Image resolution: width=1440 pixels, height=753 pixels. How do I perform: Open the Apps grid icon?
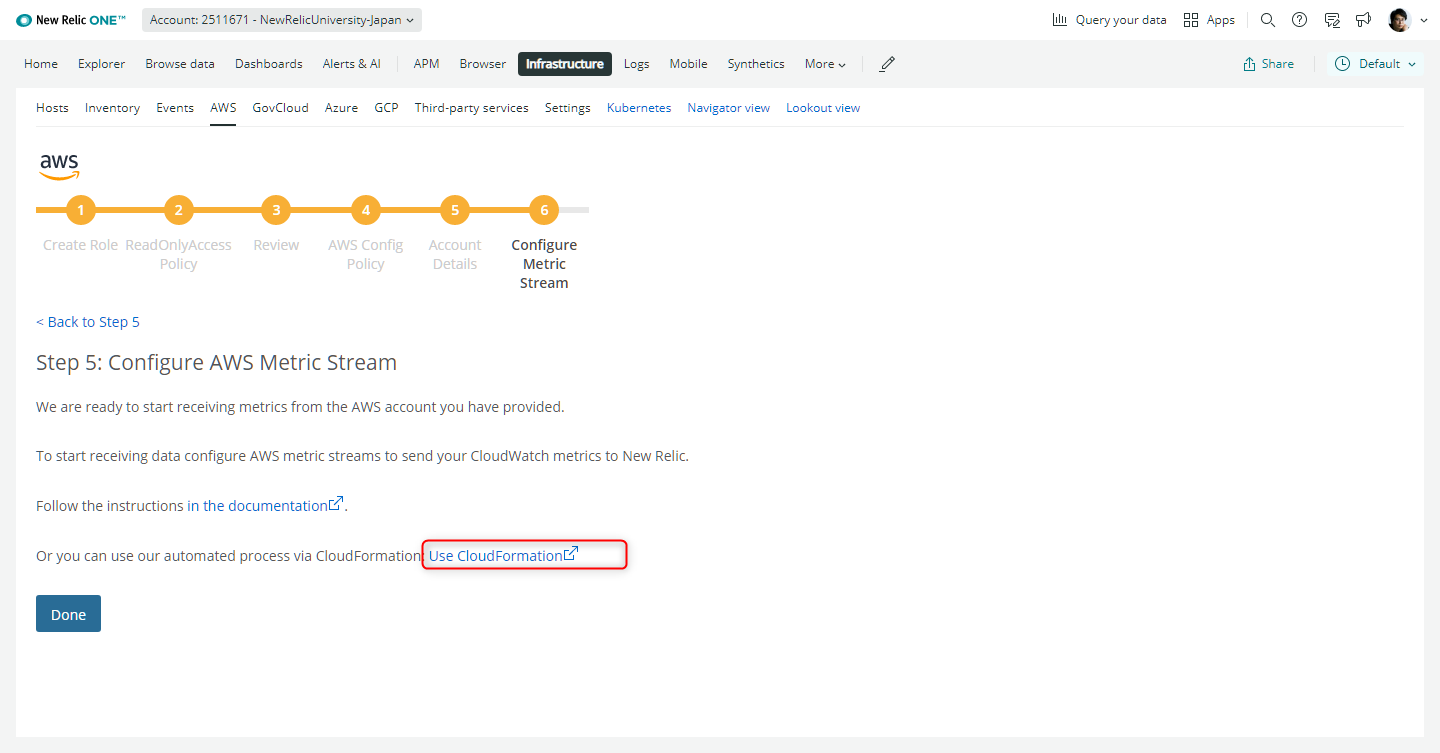click(x=1191, y=20)
